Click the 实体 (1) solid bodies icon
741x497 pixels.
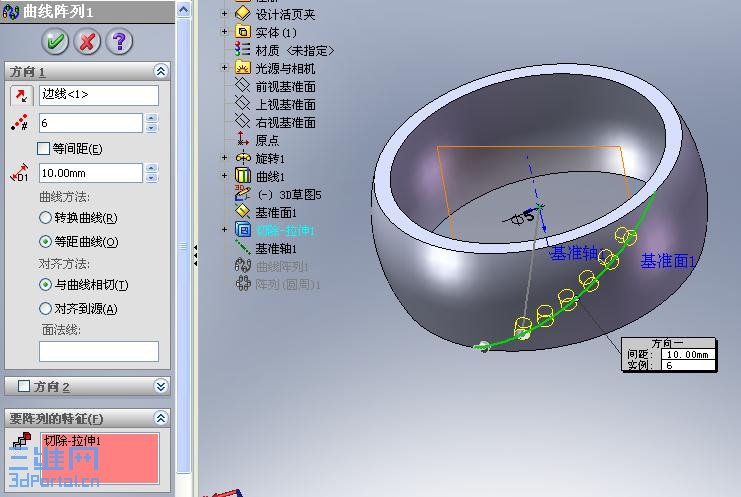[x=242, y=32]
